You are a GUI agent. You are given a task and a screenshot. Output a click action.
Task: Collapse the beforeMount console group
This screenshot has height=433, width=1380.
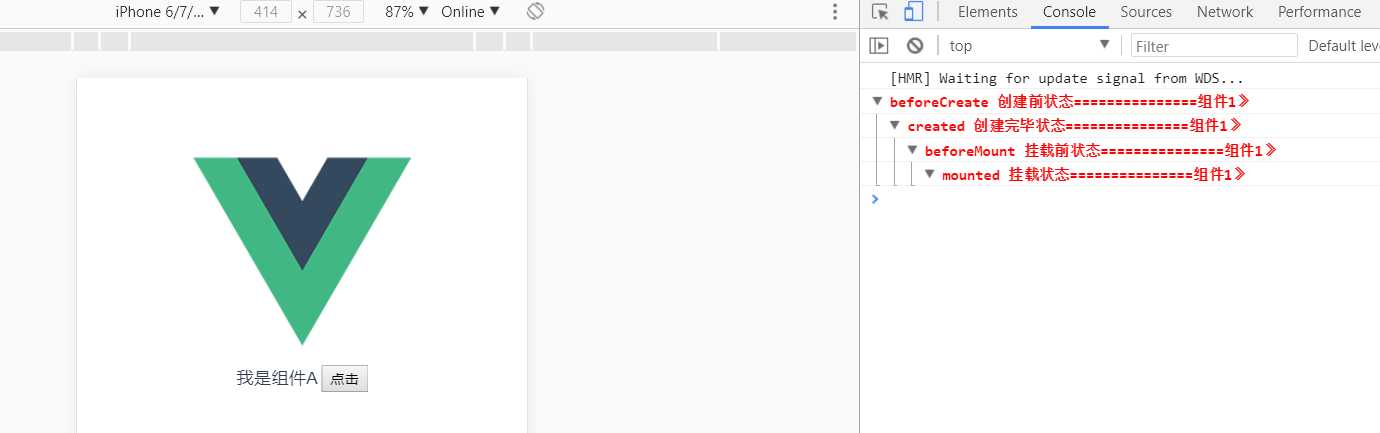912,150
